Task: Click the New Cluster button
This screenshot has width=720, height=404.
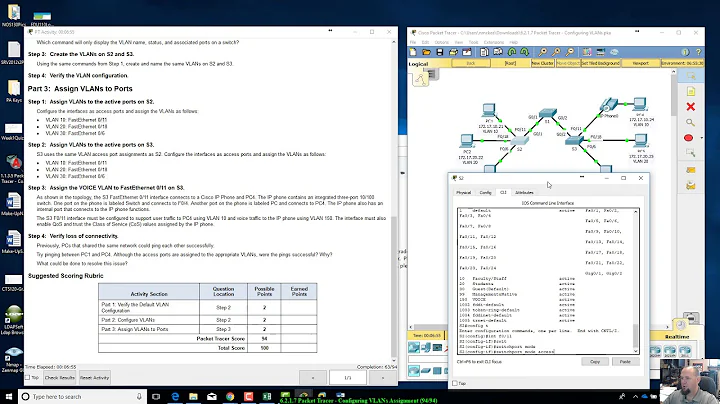Action: (x=542, y=63)
